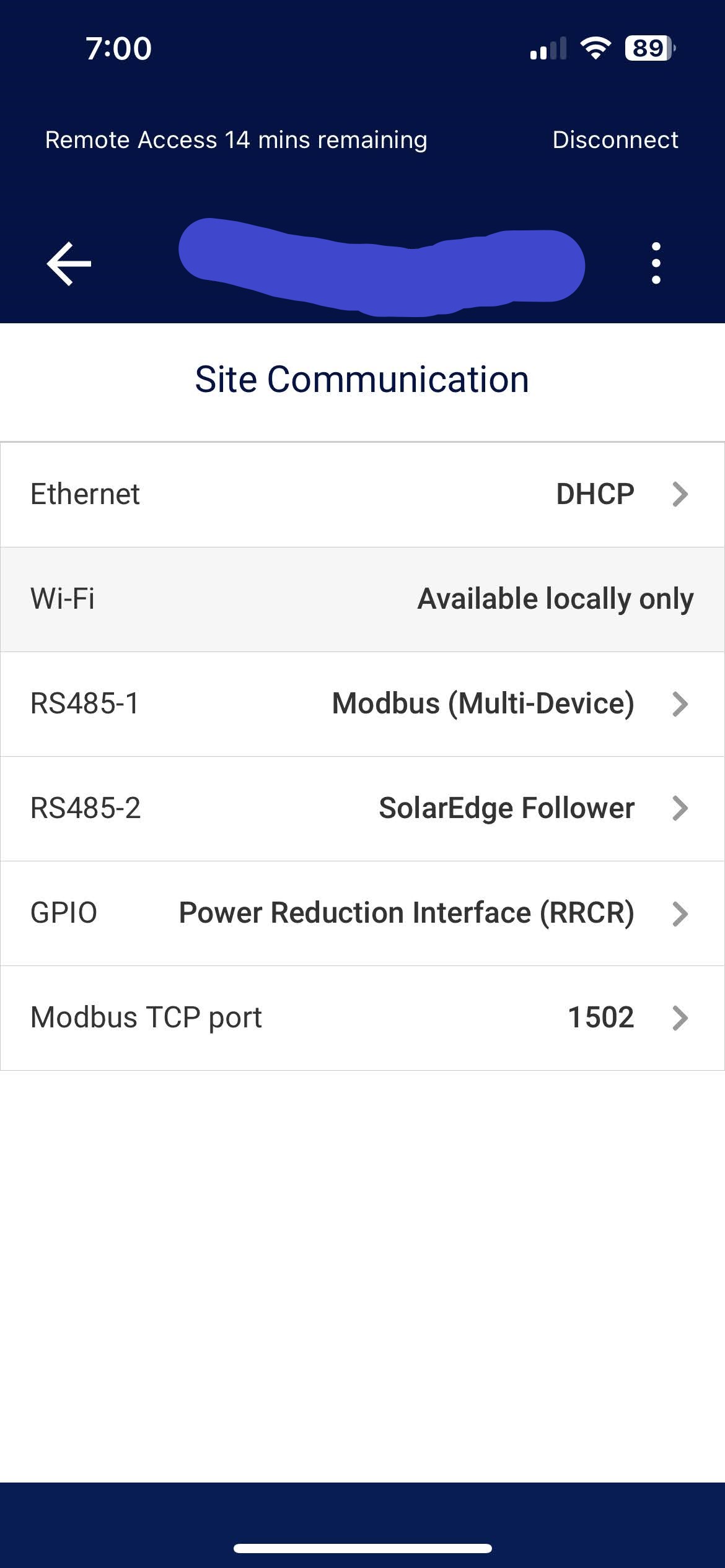Tap the Remote Access remaining time text

(236, 140)
